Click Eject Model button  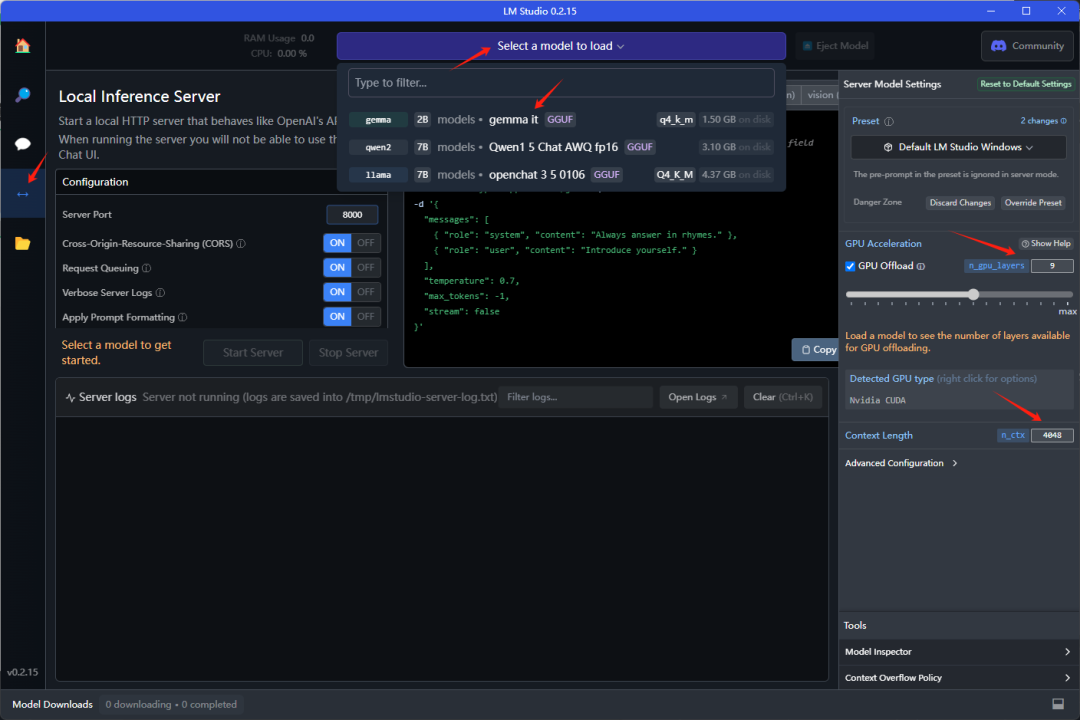[x=835, y=46]
